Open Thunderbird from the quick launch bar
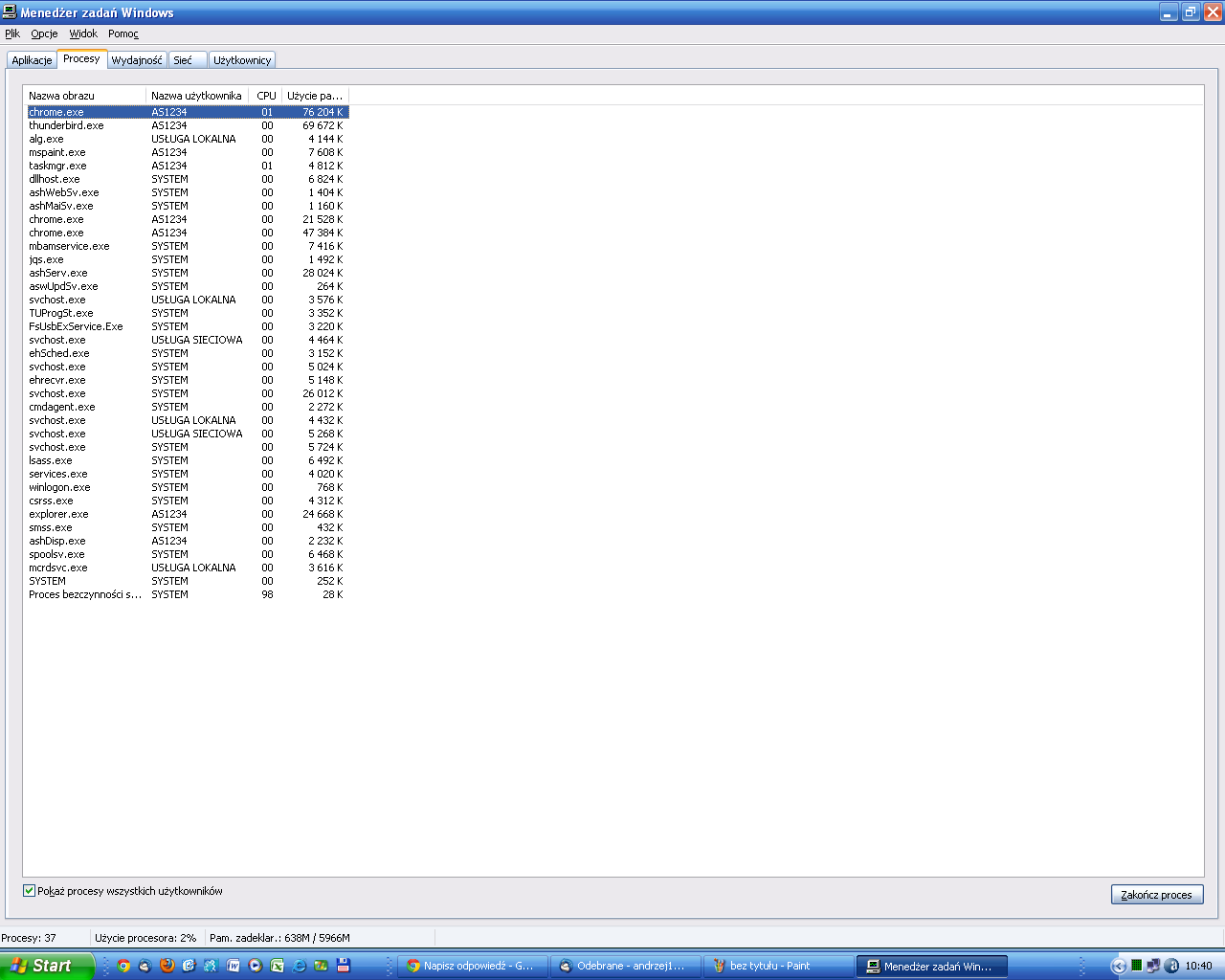This screenshot has width=1225, height=980. [x=145, y=966]
